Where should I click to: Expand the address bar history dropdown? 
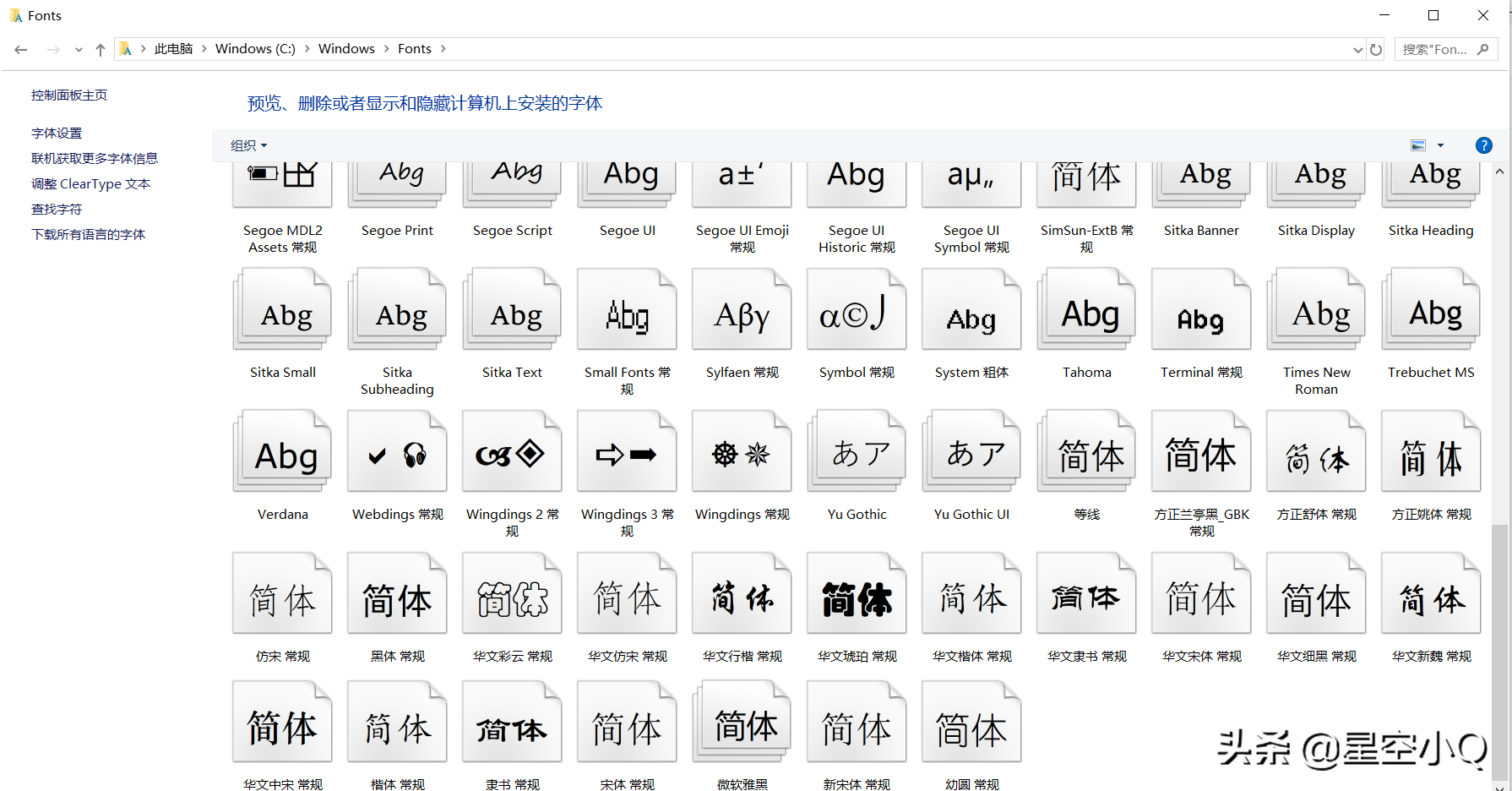coord(1357,50)
